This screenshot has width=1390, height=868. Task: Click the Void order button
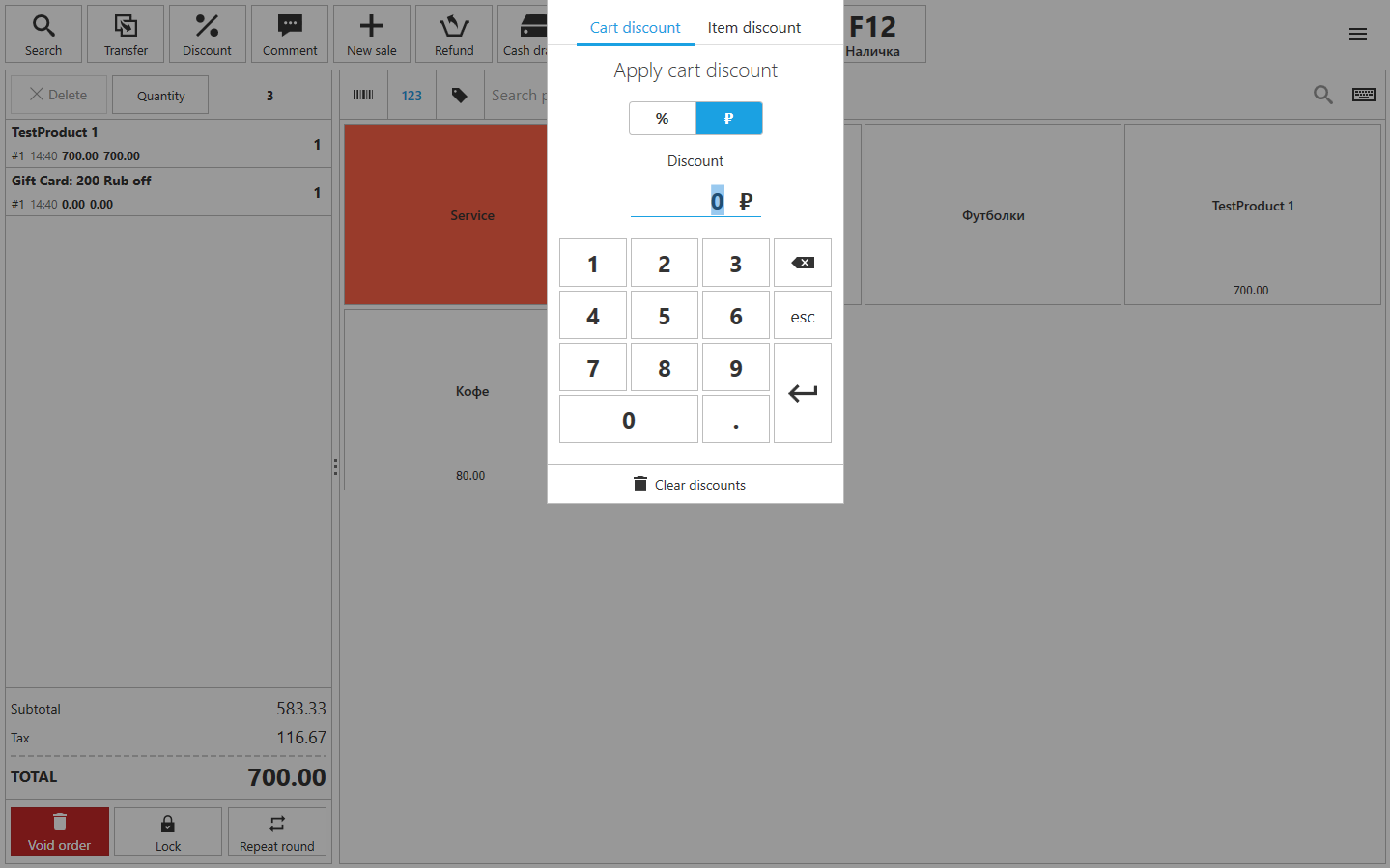click(59, 831)
